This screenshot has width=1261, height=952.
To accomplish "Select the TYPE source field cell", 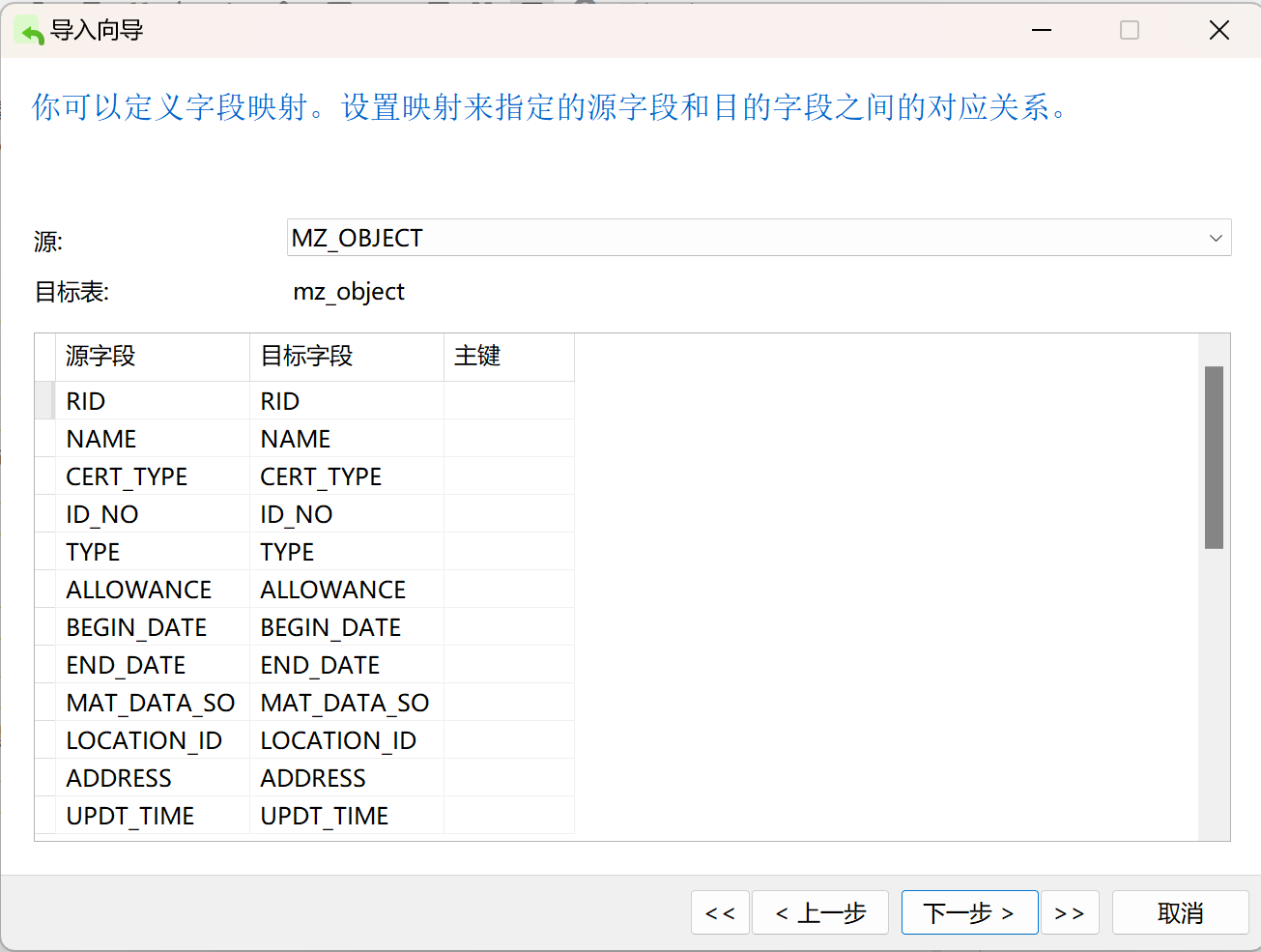I will [x=153, y=552].
